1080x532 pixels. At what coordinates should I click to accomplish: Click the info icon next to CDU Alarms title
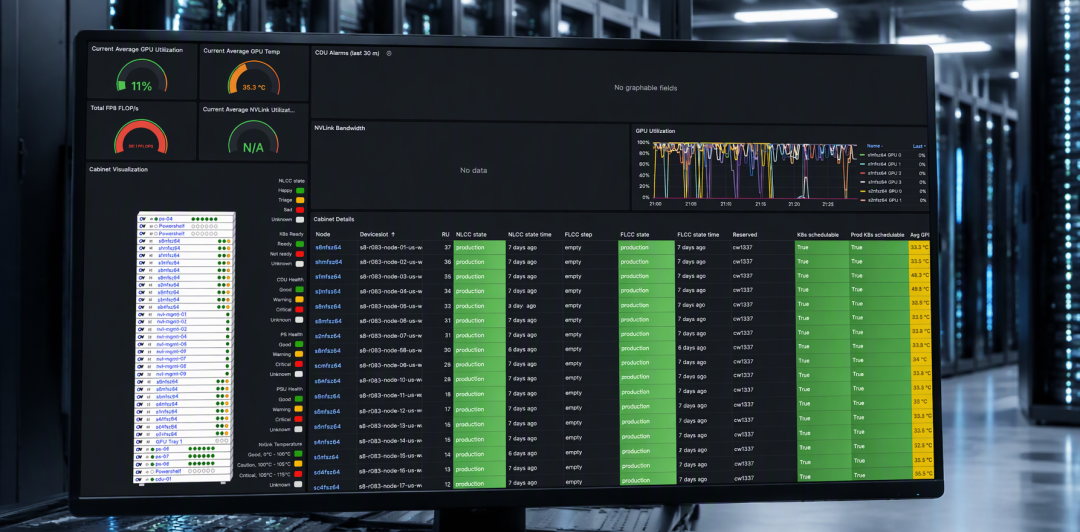click(x=389, y=52)
